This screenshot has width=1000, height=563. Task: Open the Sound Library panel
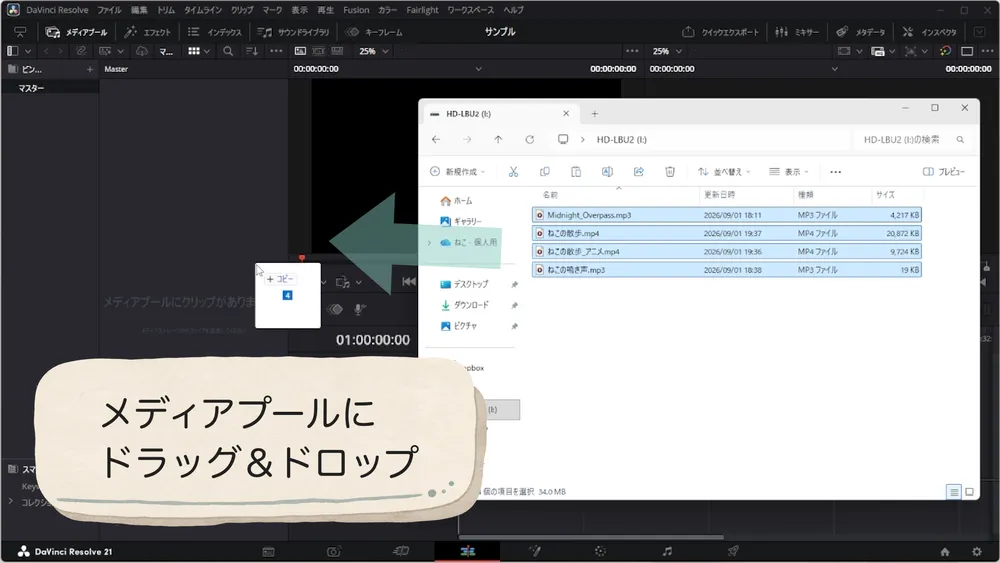[x=293, y=32]
